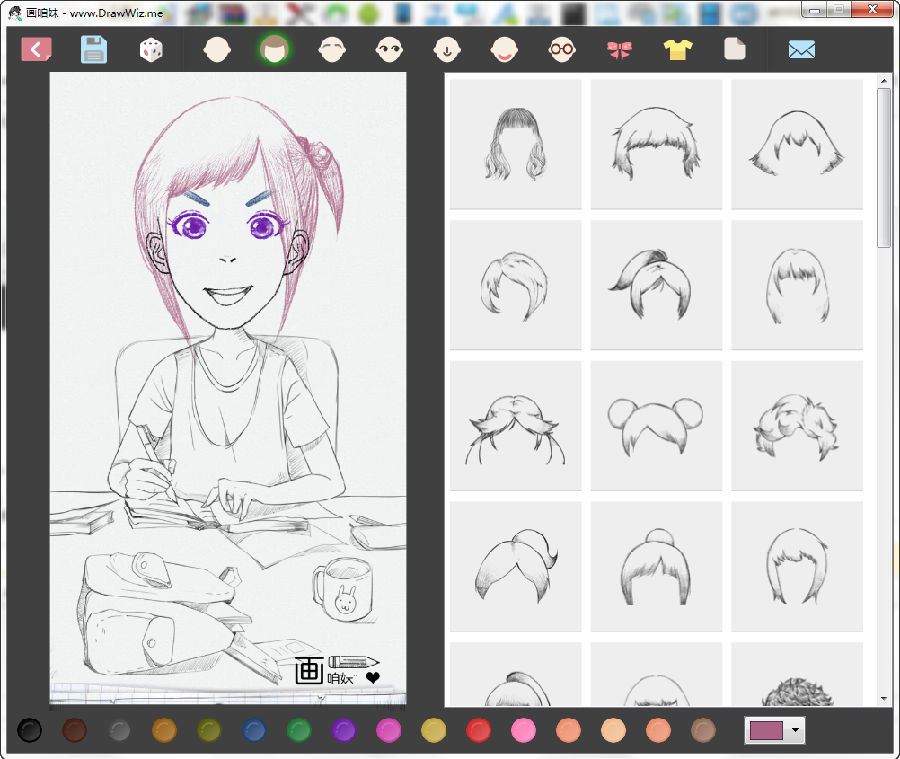
Task: Choose the spiky textured hairstyle at bottom right
Action: point(797,675)
